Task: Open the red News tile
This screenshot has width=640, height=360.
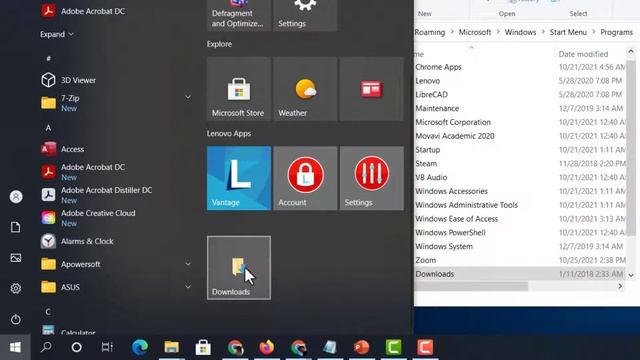Action: tap(372, 89)
